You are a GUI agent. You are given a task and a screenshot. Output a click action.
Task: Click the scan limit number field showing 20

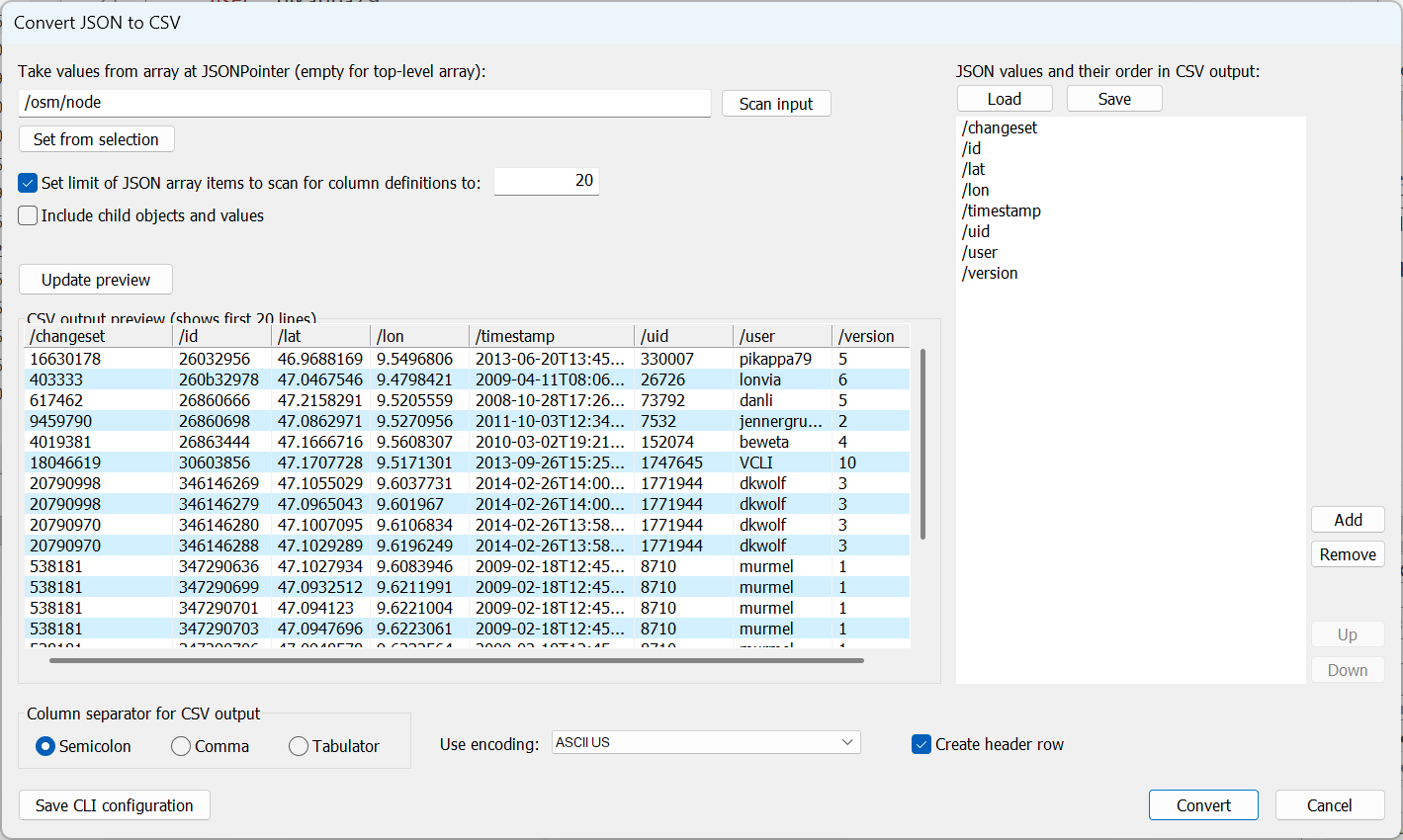click(x=547, y=181)
